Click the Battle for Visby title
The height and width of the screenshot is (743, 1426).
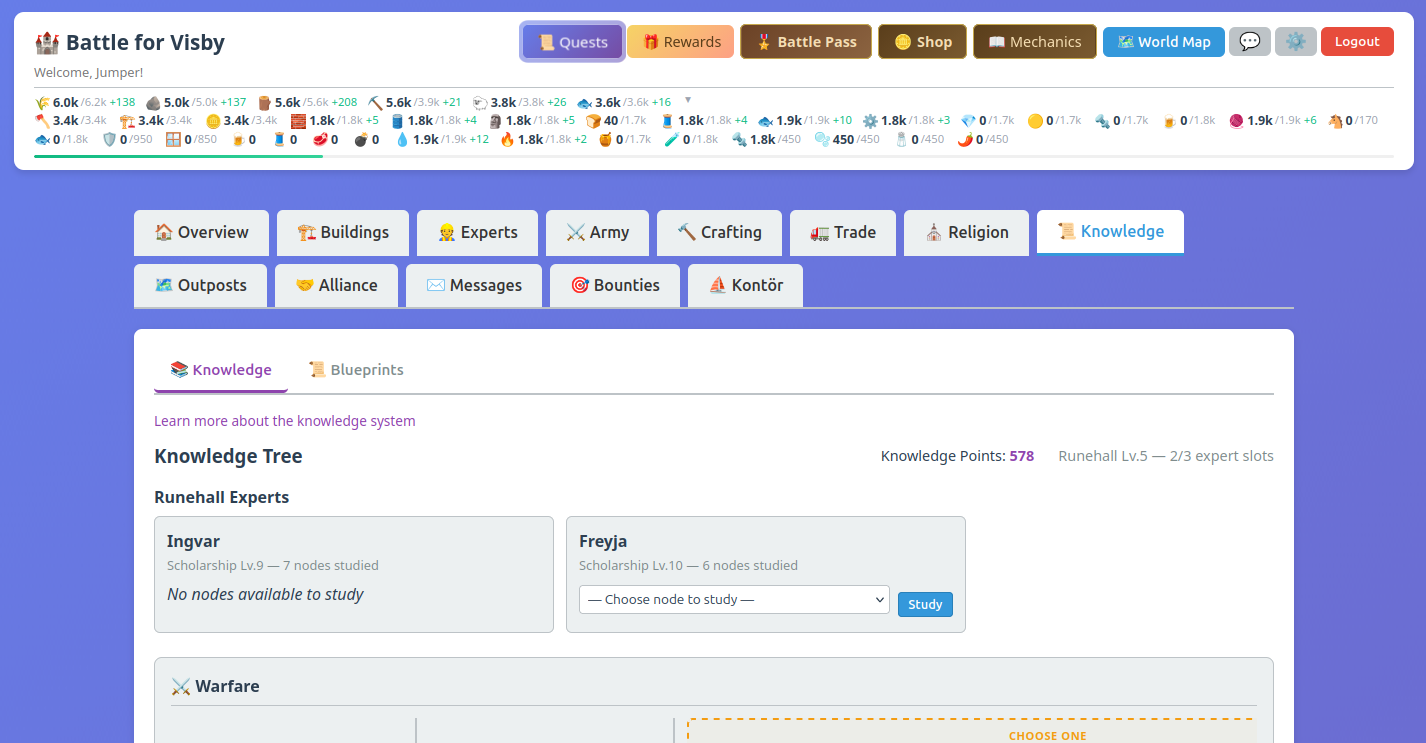pyautogui.click(x=130, y=42)
